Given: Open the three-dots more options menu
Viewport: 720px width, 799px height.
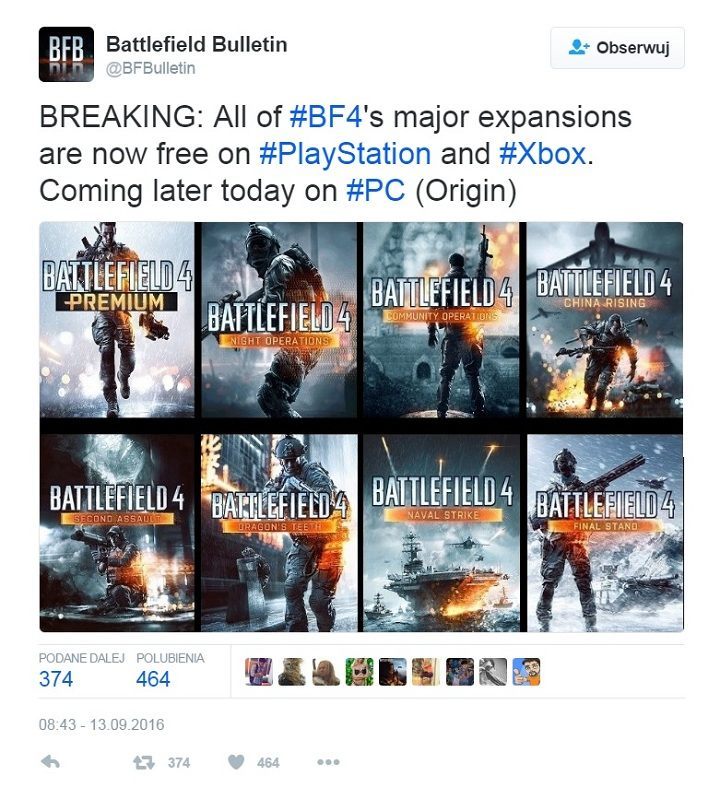Looking at the screenshot, I should tap(328, 762).
